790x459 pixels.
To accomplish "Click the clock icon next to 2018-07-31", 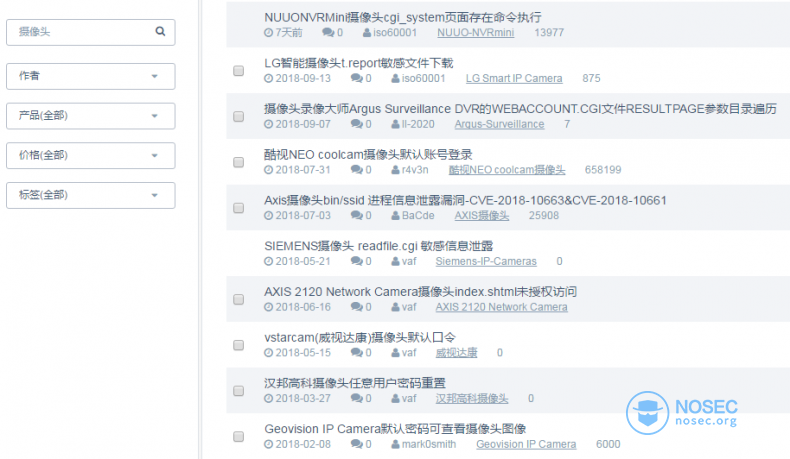I will point(269,170).
